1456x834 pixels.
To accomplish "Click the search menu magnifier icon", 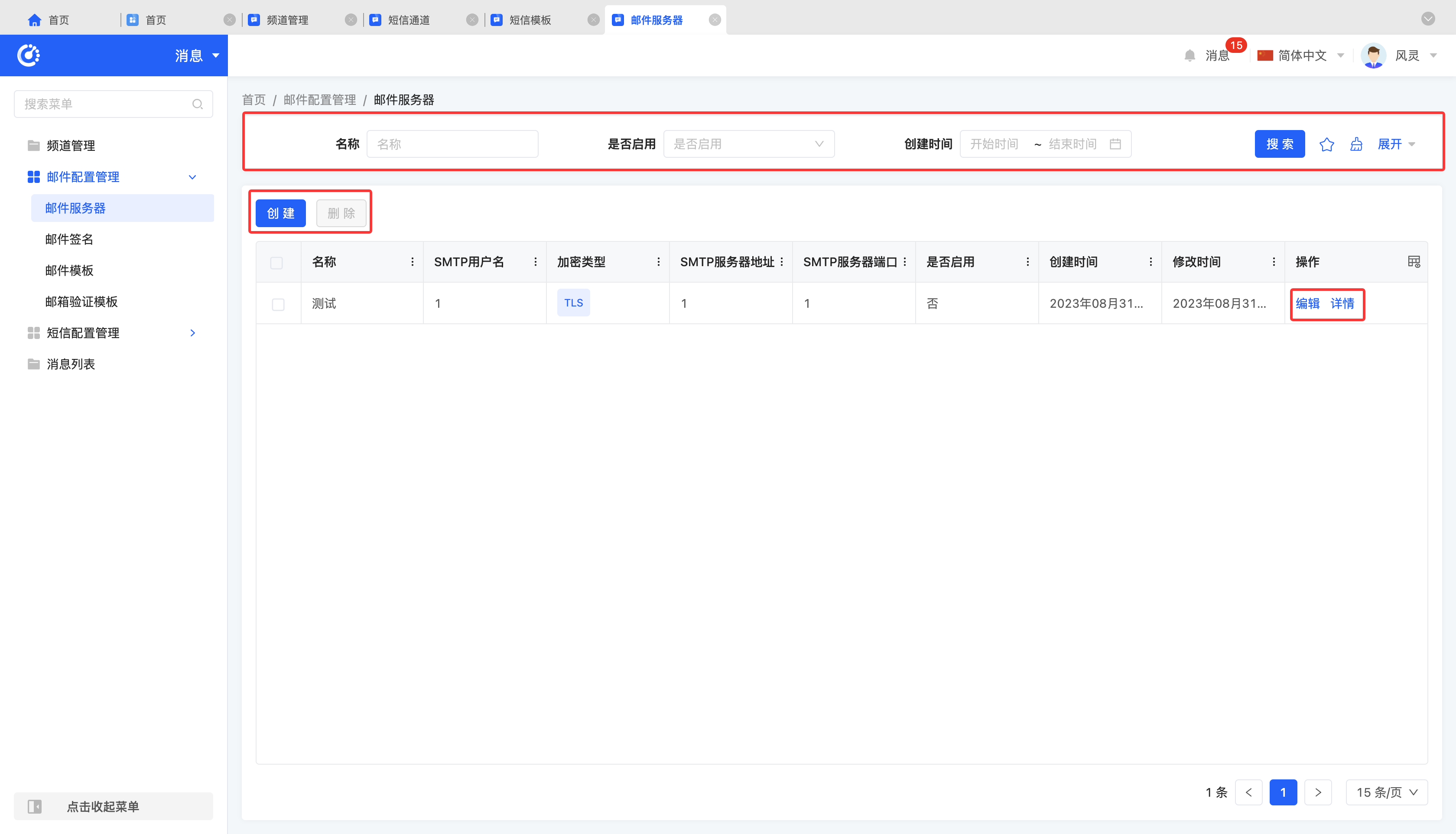I will coord(198,104).
